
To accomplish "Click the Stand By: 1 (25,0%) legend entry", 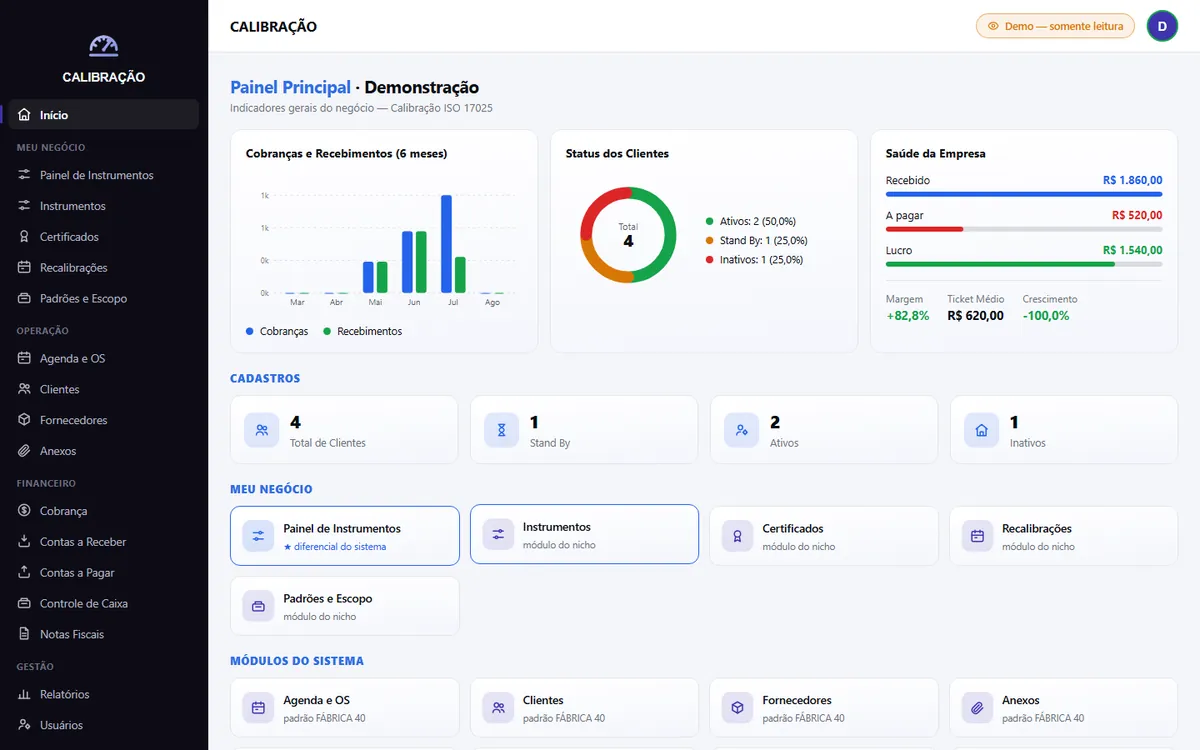I will [756, 240].
